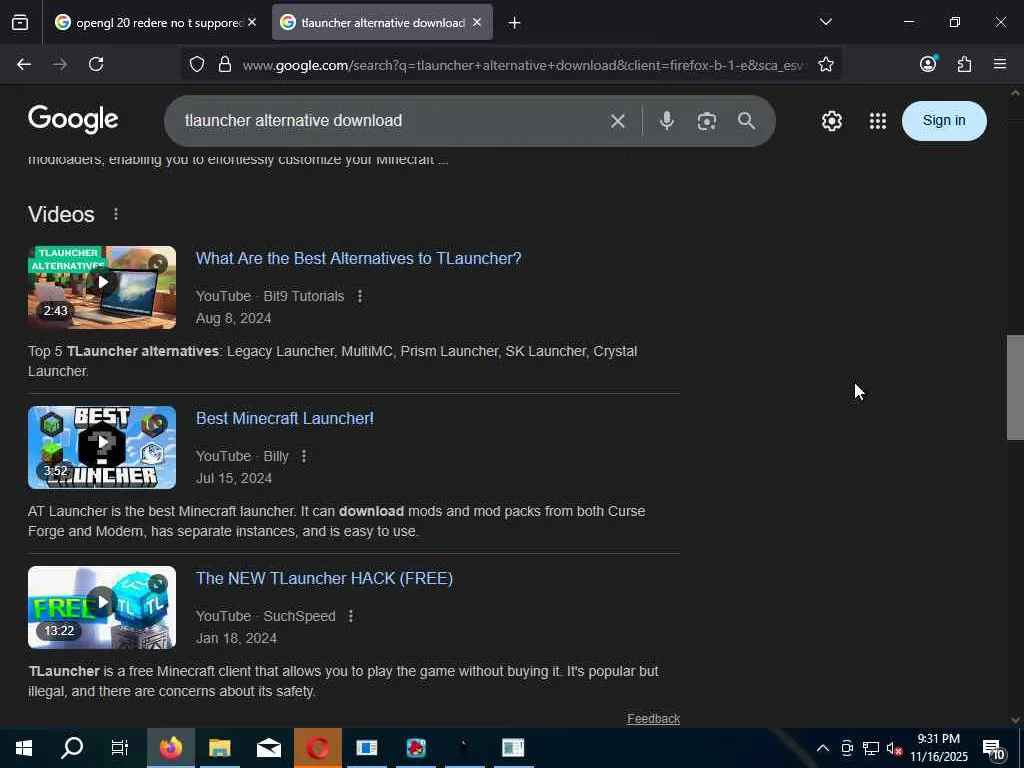The image size is (1024, 768).
Task: Switch to Firefox in taskbar
Action: click(x=170, y=748)
